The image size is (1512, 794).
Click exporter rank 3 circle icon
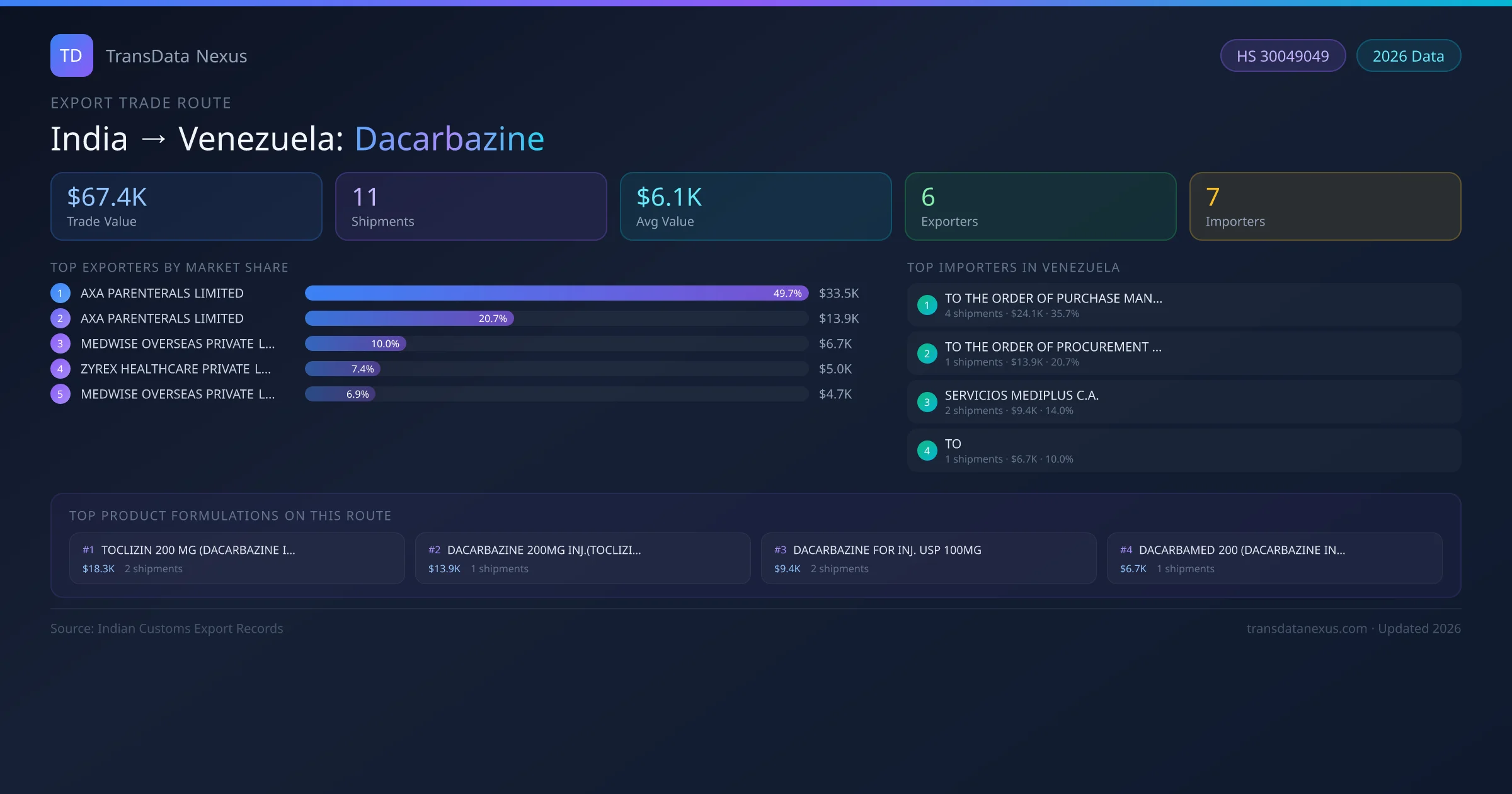[x=60, y=343]
